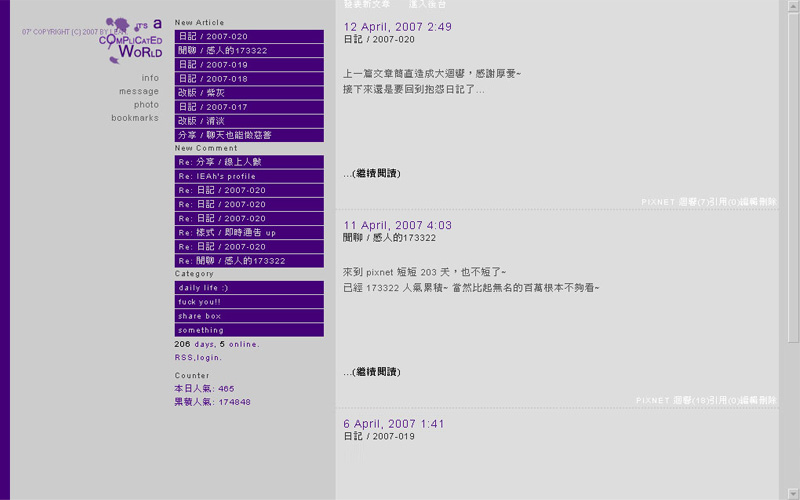The width and height of the screenshot is (800, 500).
Task: Click the New Comment heading
Action: (x=206, y=148)
